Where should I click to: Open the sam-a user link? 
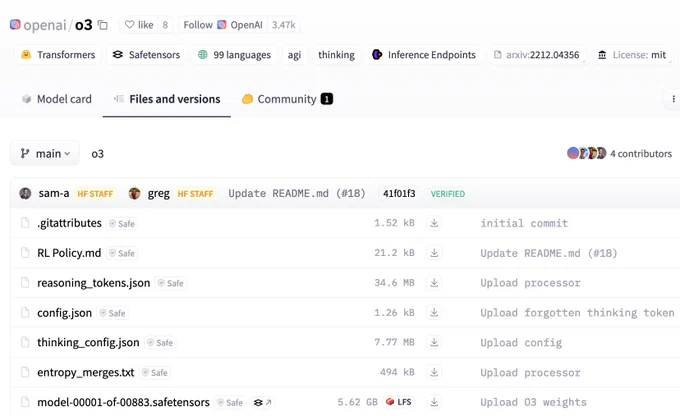(x=54, y=193)
